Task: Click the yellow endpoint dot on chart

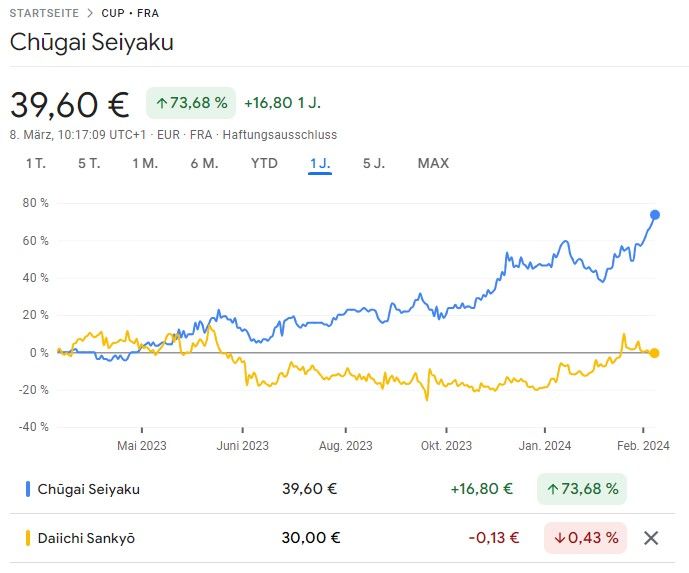Action: point(654,353)
